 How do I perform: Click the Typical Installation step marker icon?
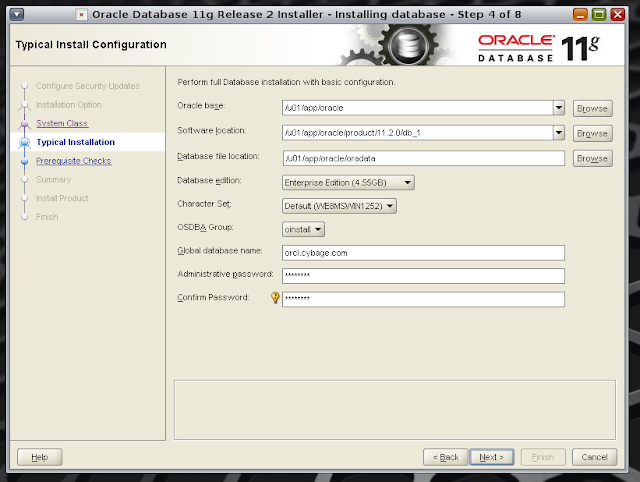click(24, 142)
